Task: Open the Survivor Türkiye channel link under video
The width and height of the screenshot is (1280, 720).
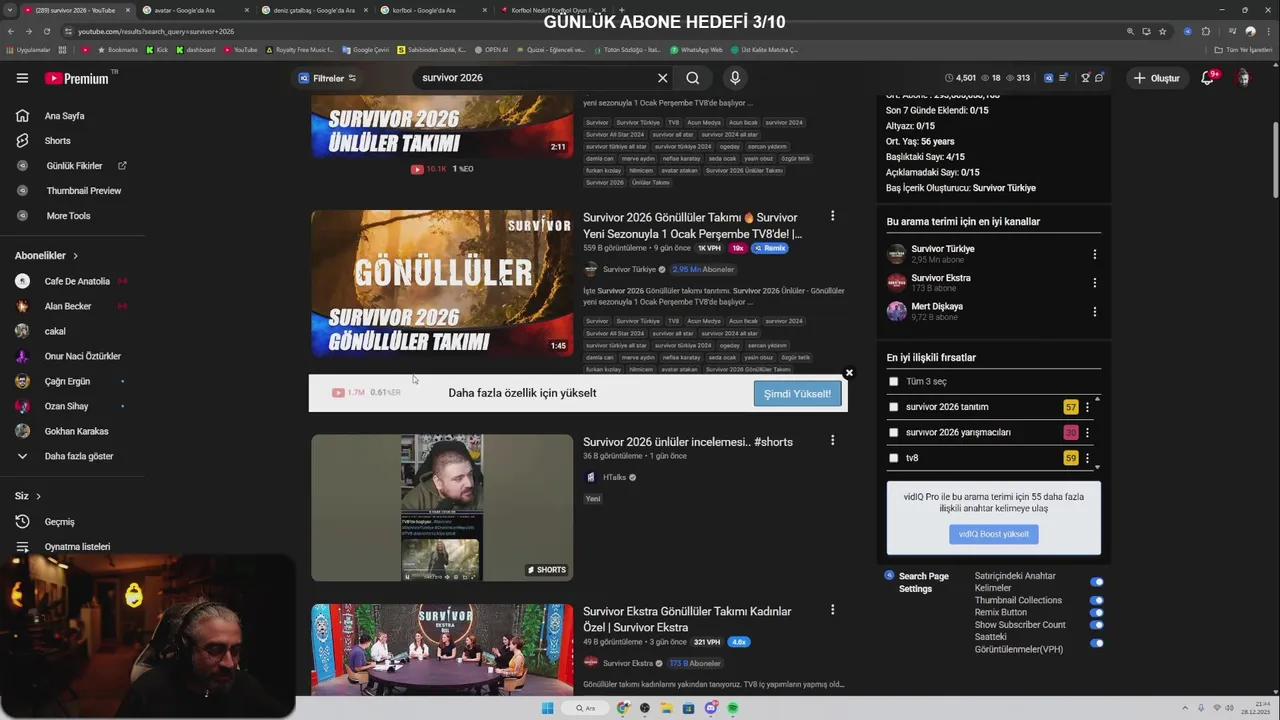Action: (629, 269)
